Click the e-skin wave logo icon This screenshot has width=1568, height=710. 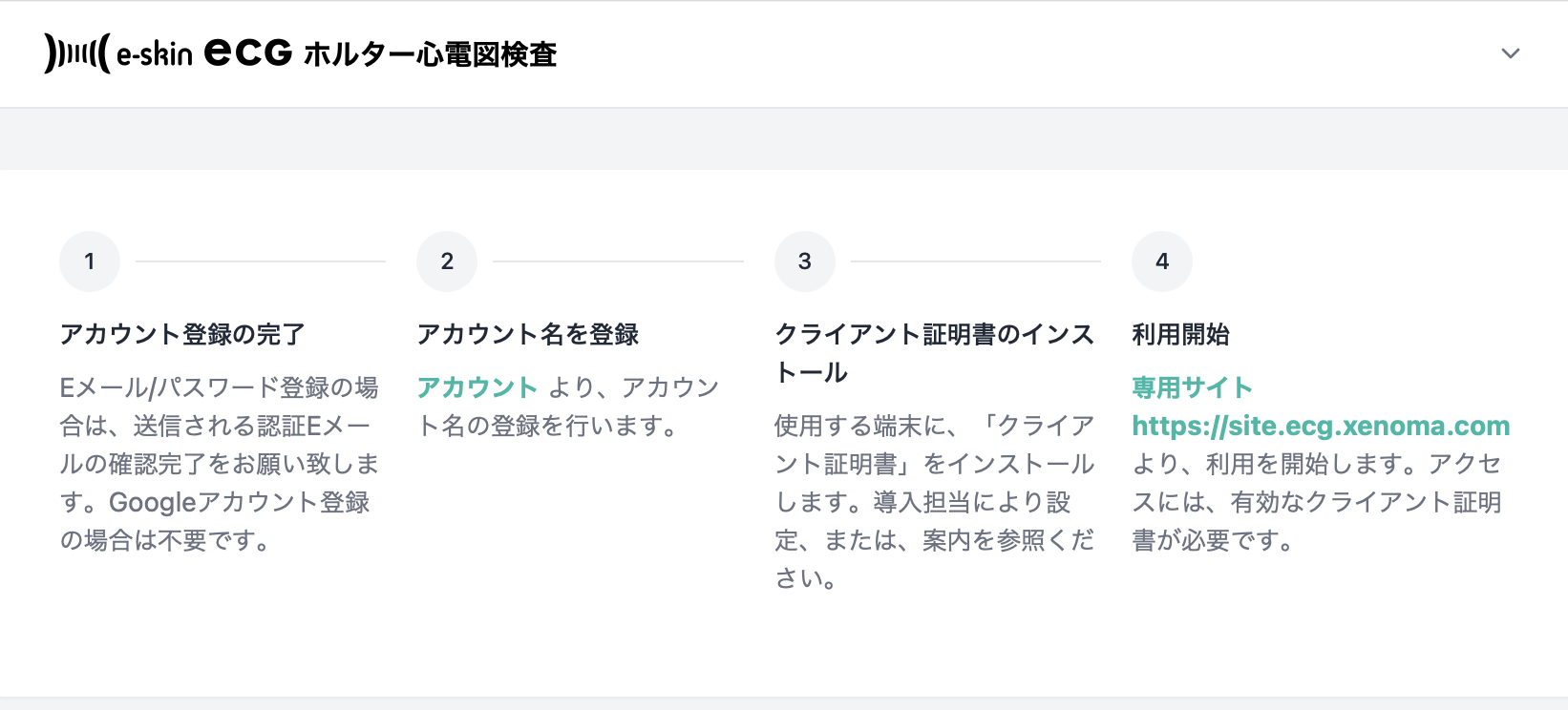76,53
